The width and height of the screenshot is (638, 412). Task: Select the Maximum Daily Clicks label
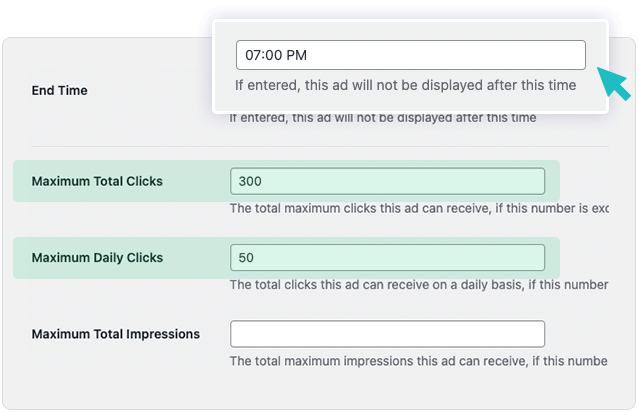pos(97,257)
